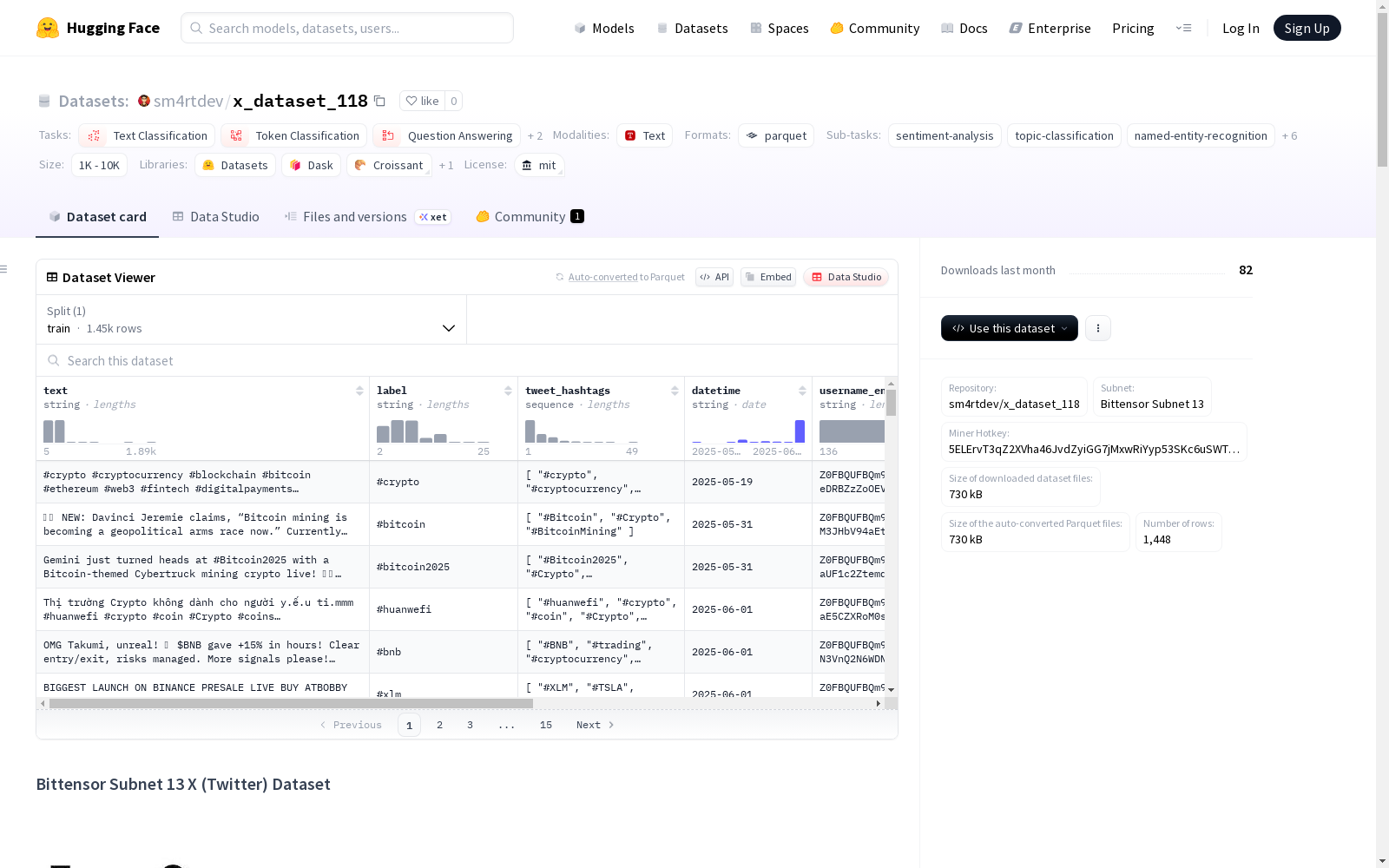Click the sentiment-analysis sub-task tag
The width and height of the screenshot is (1389, 868).
945,135
